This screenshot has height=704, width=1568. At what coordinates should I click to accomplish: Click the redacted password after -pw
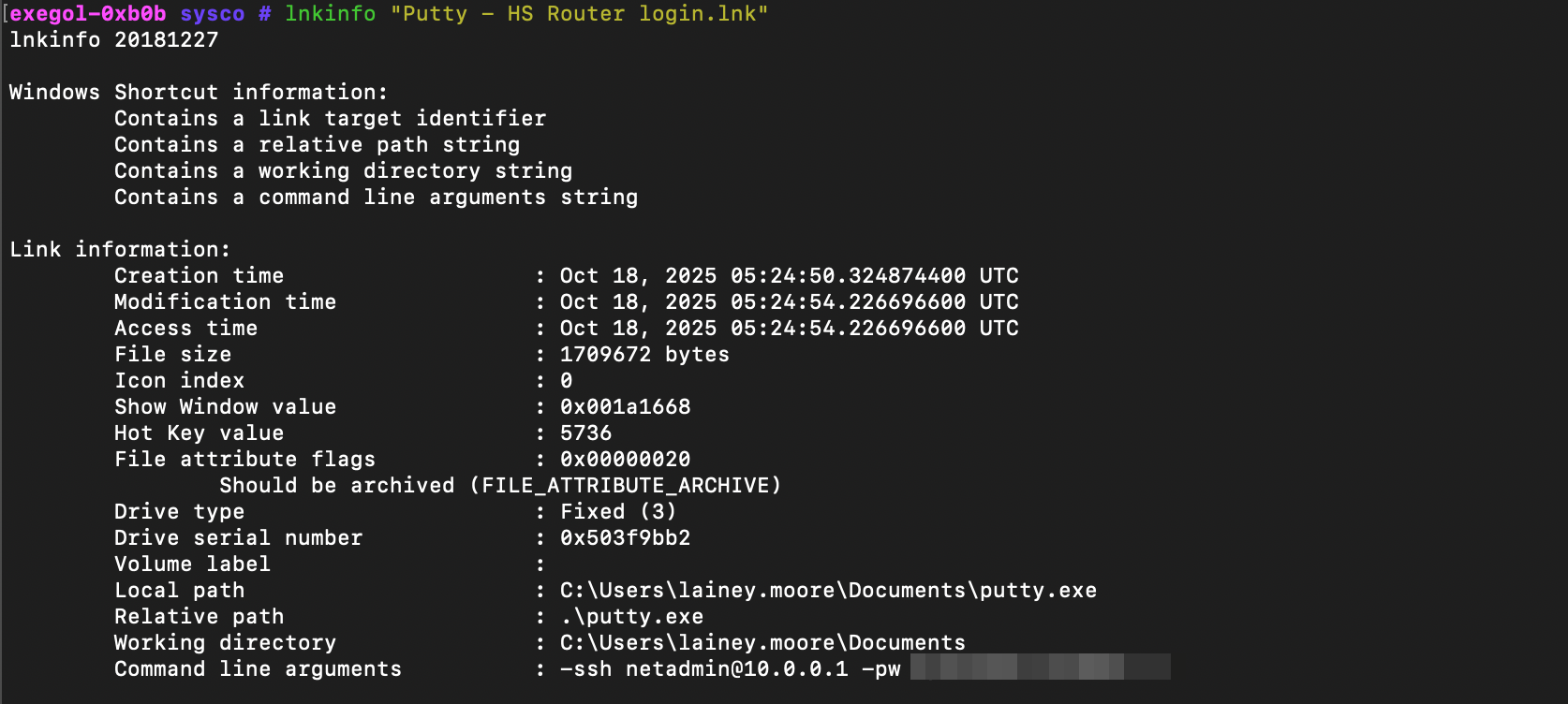[x=1040, y=667]
